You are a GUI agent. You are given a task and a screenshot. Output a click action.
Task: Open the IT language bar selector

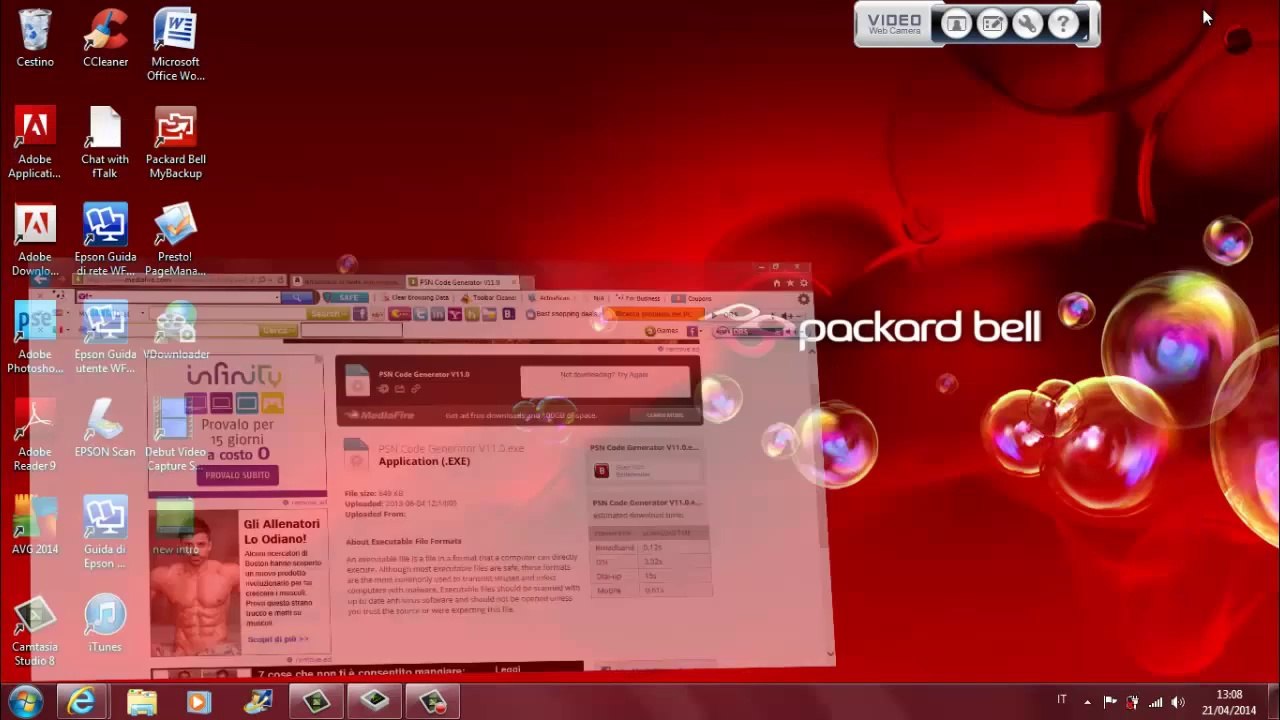pyautogui.click(x=1062, y=700)
